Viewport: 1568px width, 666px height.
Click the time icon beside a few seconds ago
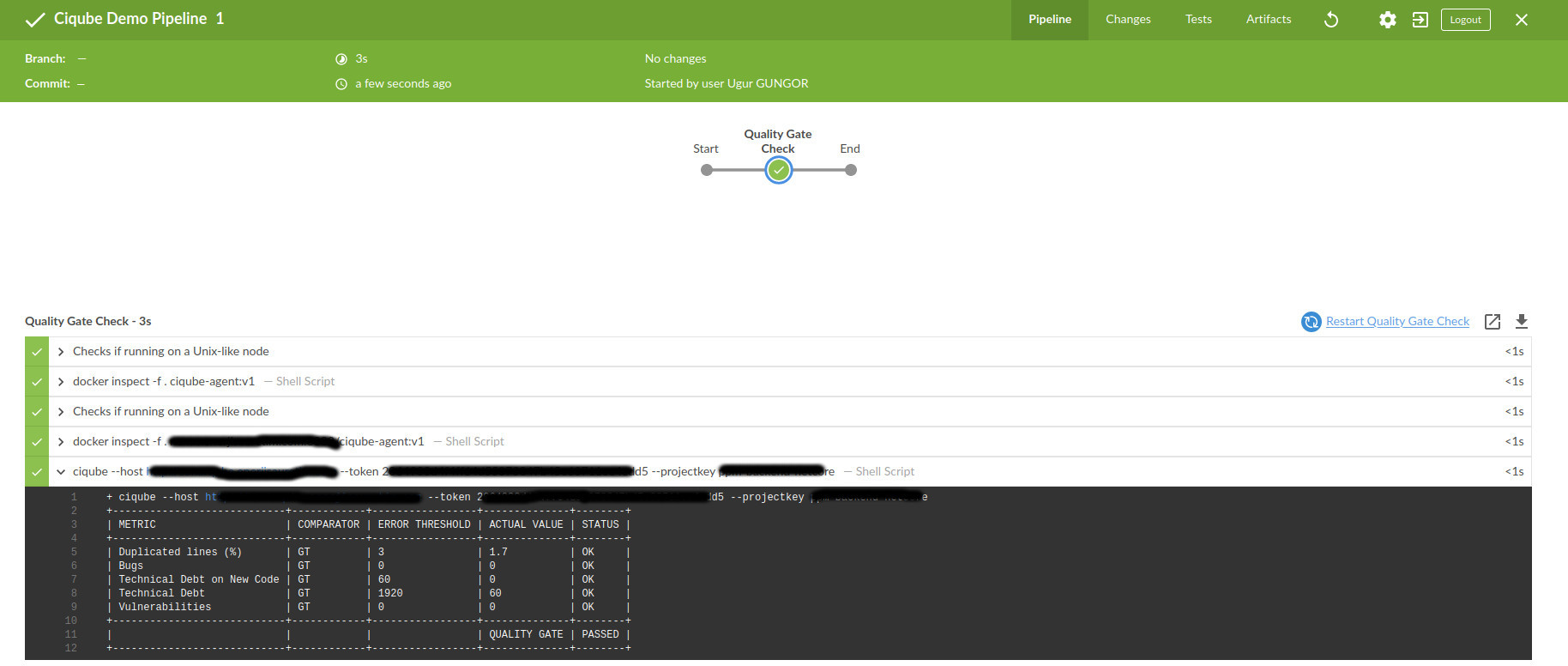click(x=341, y=84)
